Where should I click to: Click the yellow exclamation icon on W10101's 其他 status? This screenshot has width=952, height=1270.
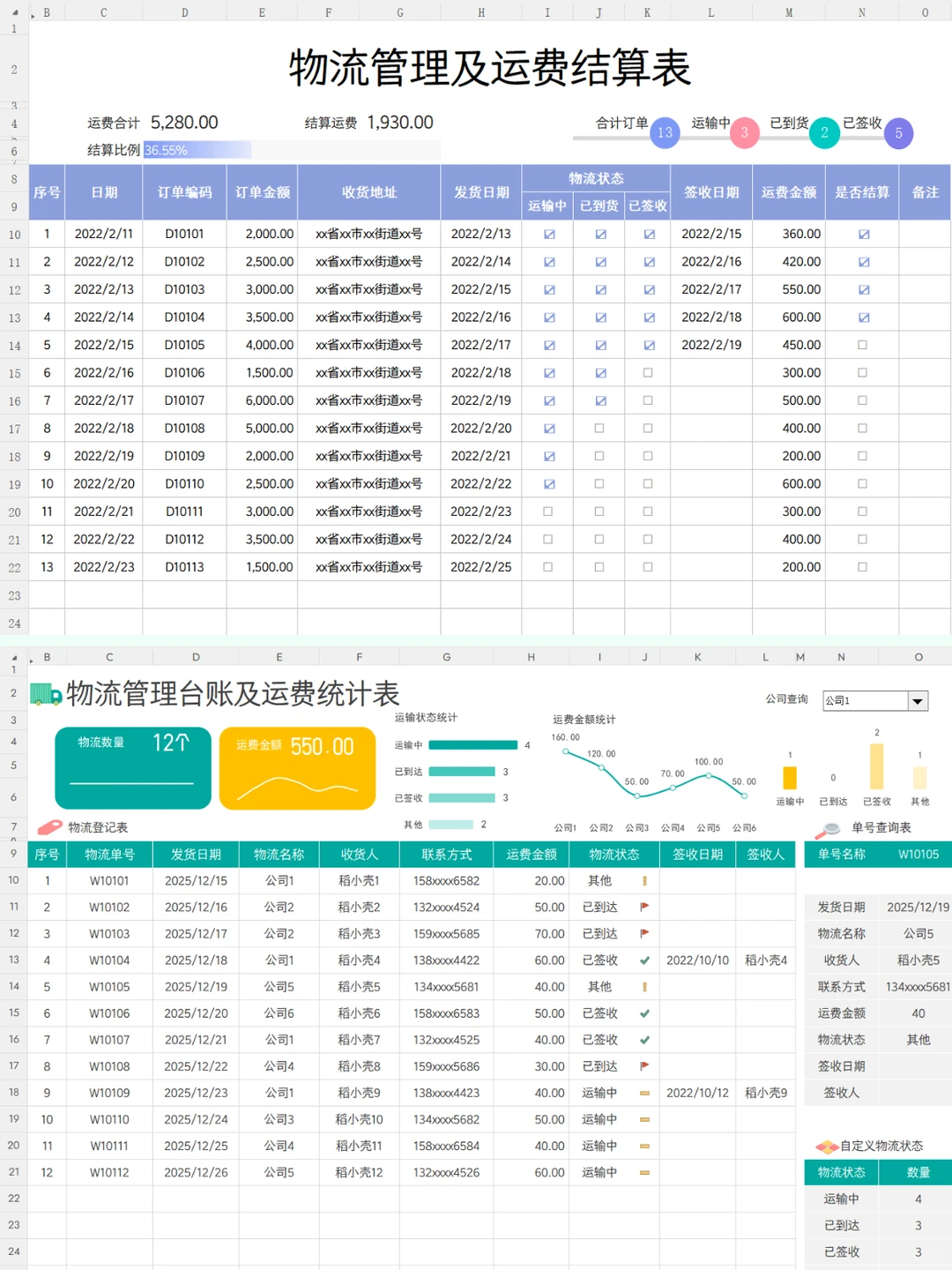[x=646, y=880]
